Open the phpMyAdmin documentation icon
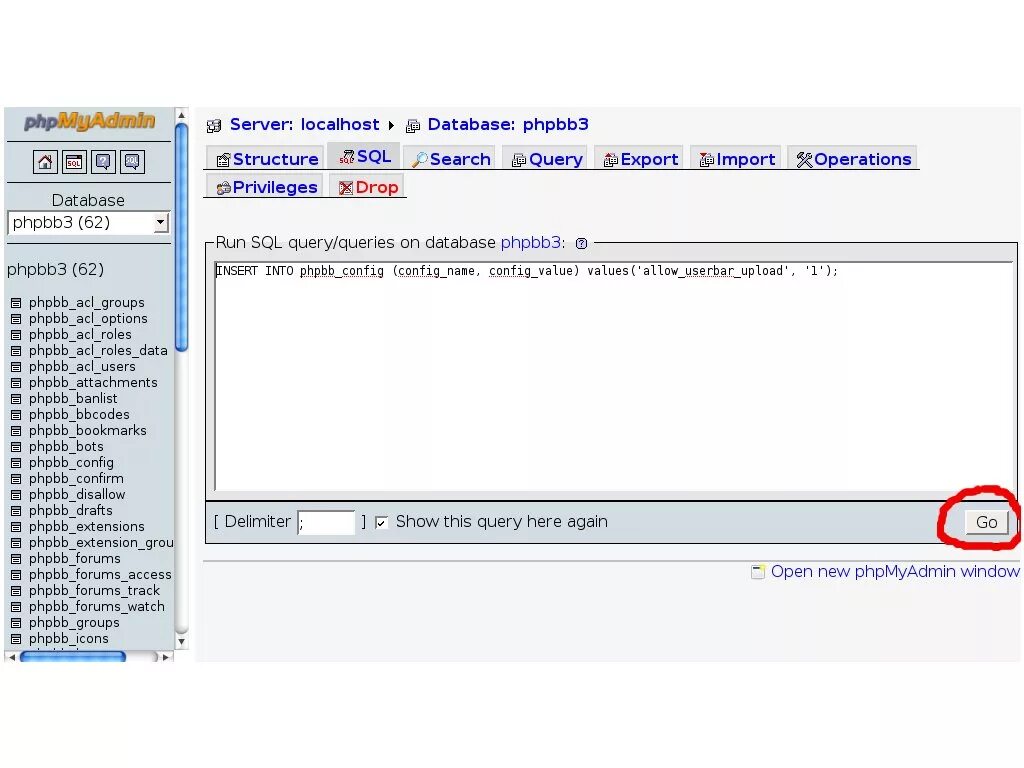This screenshot has height=768, width=1024. tap(103, 161)
